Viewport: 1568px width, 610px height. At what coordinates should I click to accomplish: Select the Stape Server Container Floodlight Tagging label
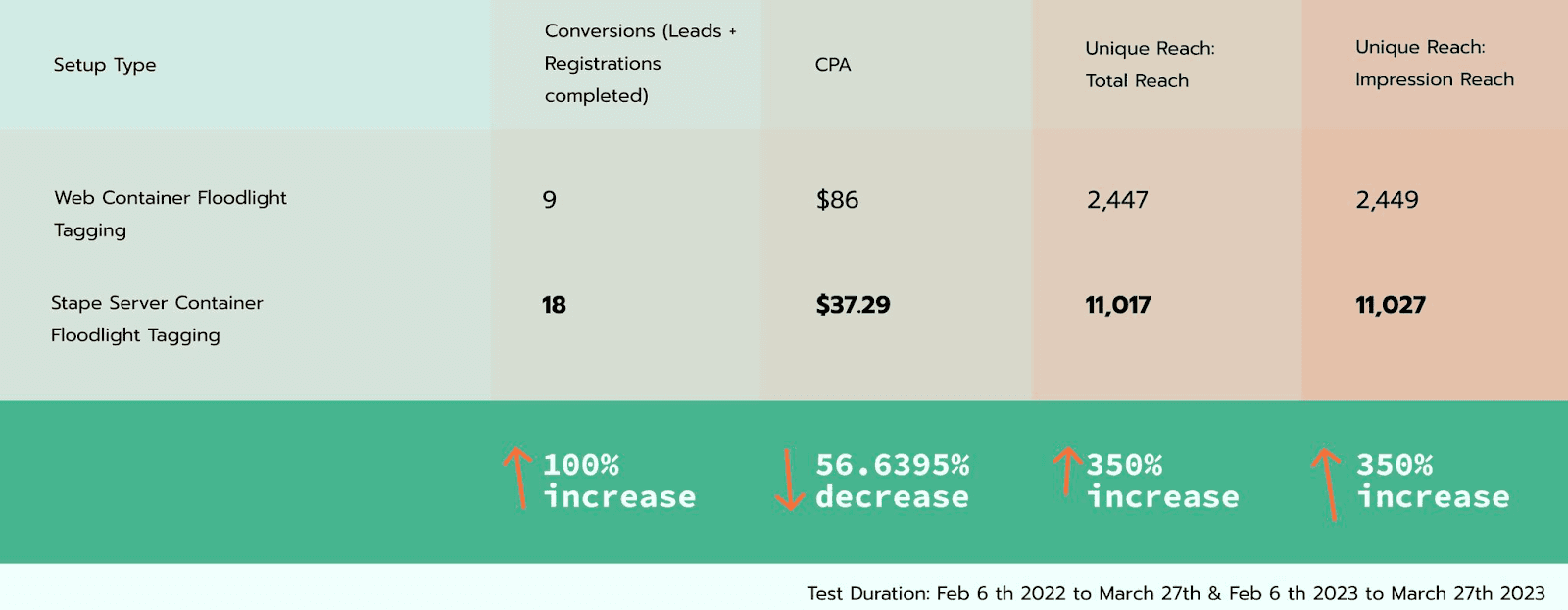(157, 319)
